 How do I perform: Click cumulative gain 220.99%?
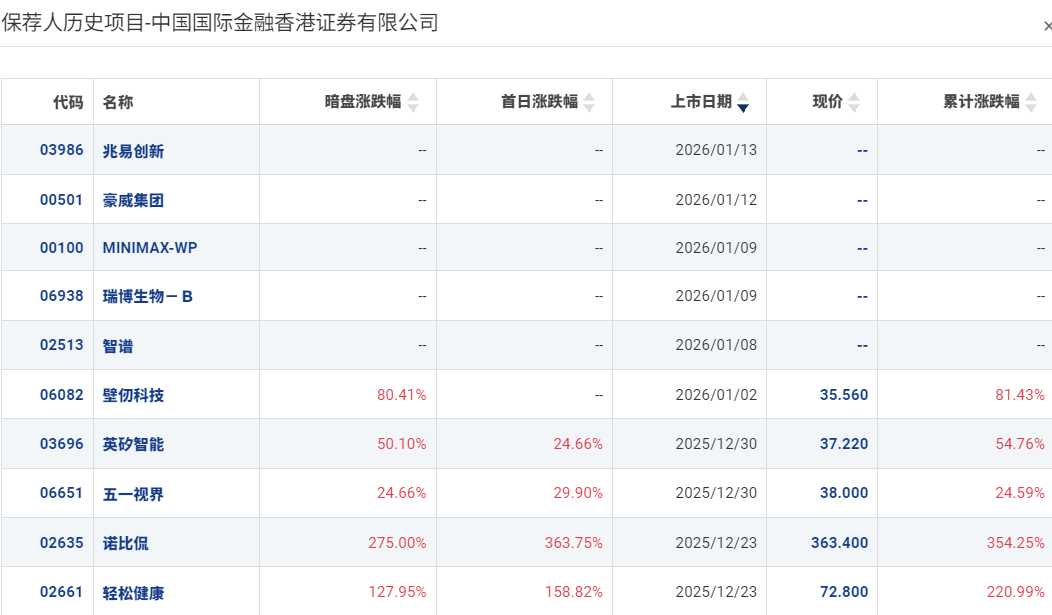tap(1016, 592)
